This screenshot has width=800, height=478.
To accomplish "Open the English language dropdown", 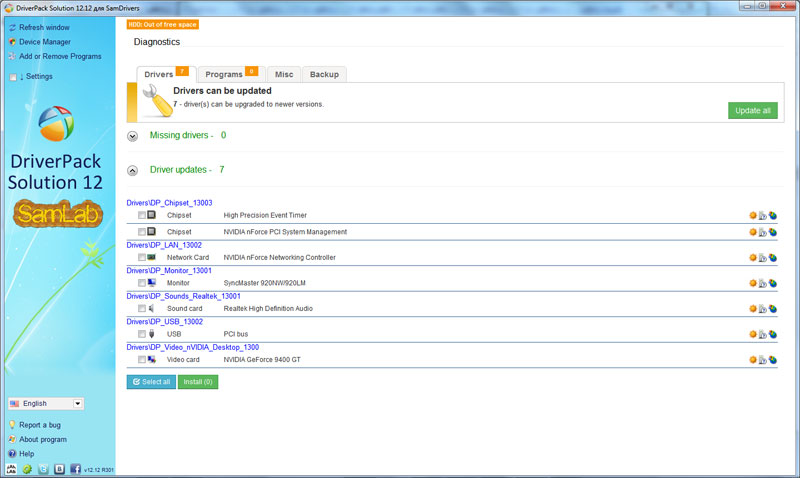I will pyautogui.click(x=46, y=404).
